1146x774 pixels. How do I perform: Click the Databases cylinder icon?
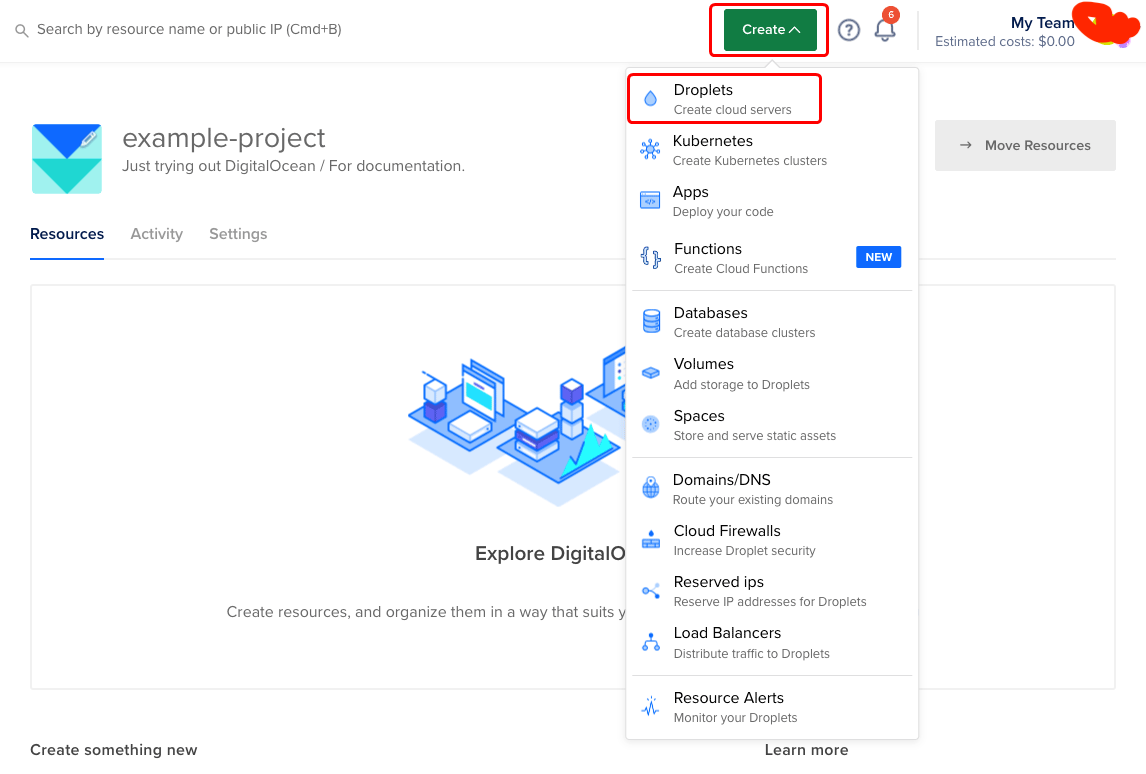pyautogui.click(x=651, y=321)
